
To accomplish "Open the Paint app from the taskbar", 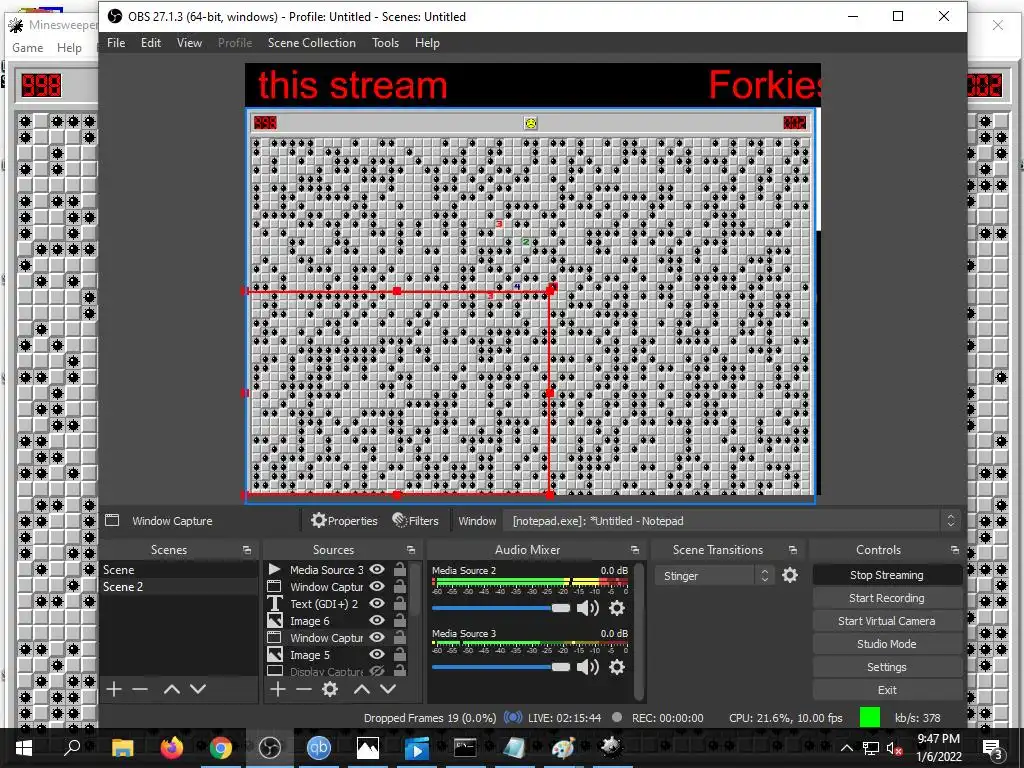I will [x=563, y=748].
